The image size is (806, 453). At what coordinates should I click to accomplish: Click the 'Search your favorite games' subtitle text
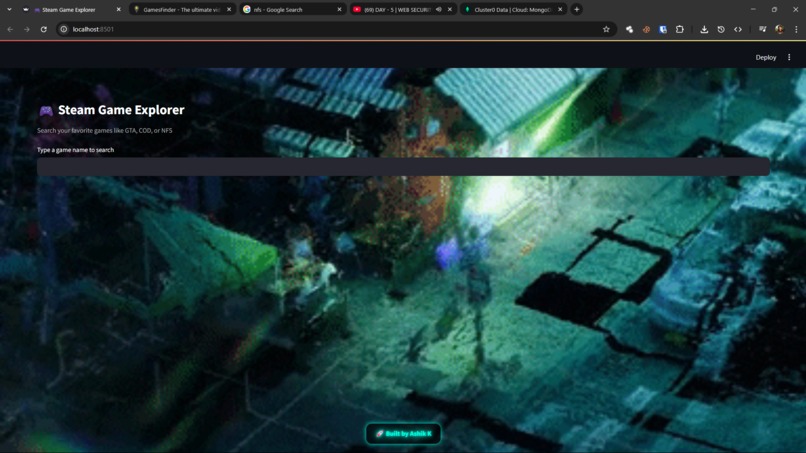pyautogui.click(x=104, y=131)
